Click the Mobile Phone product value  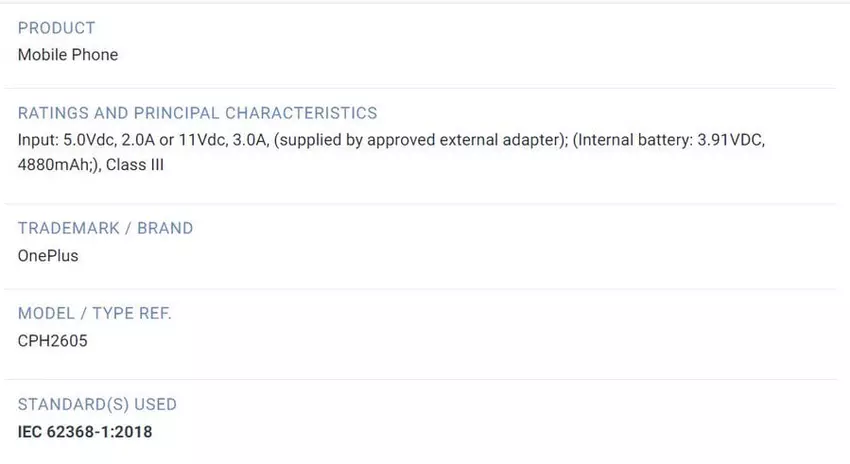pyautogui.click(x=68, y=55)
